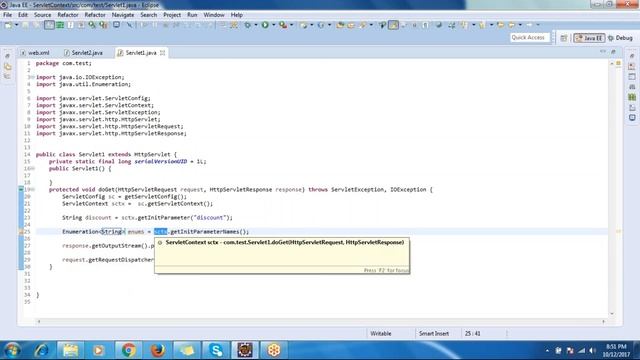Open the Window menu
This screenshot has width=640, height=360.
pos(214,15)
